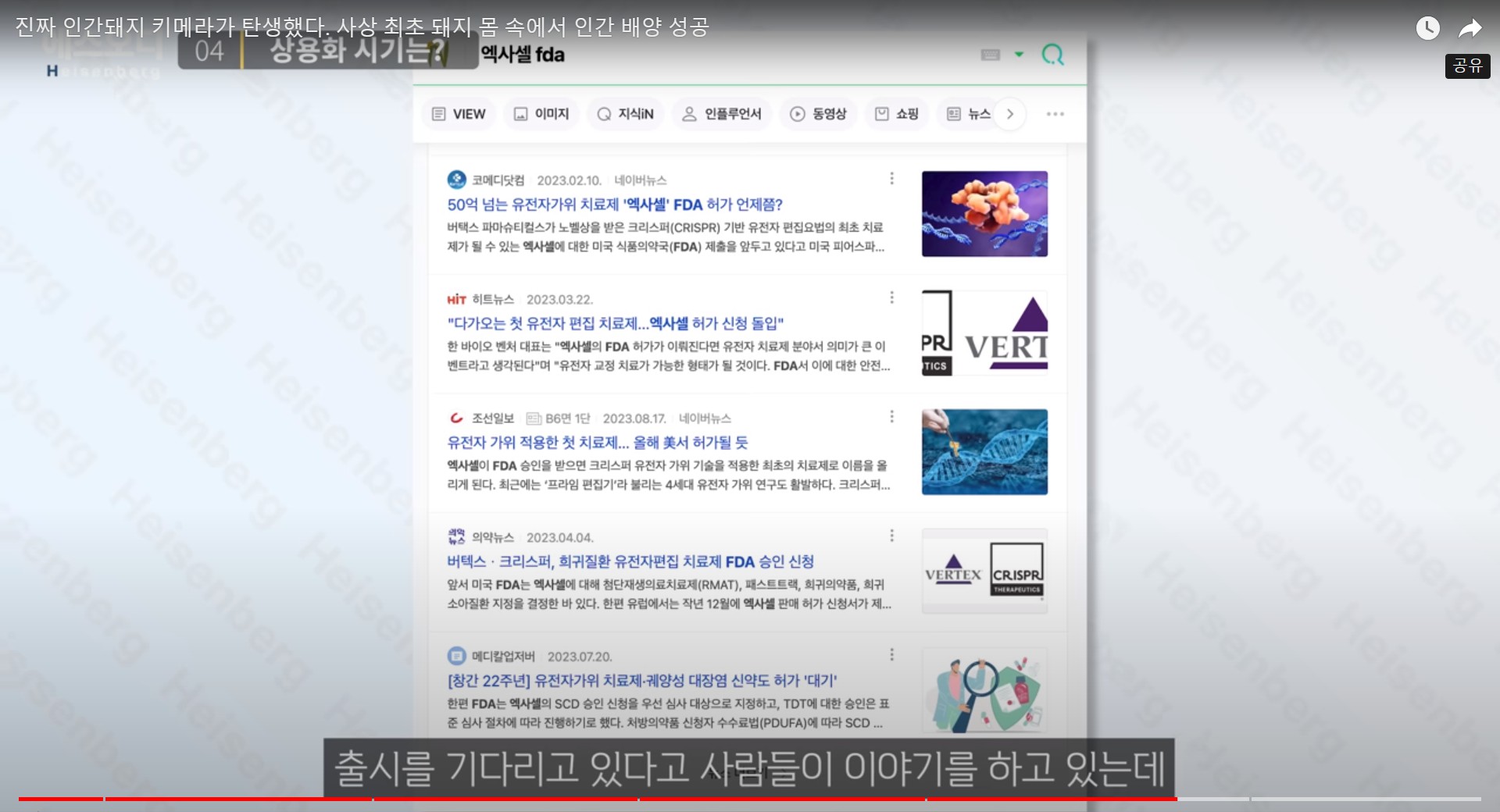Select the 뉴스 tab

969,114
